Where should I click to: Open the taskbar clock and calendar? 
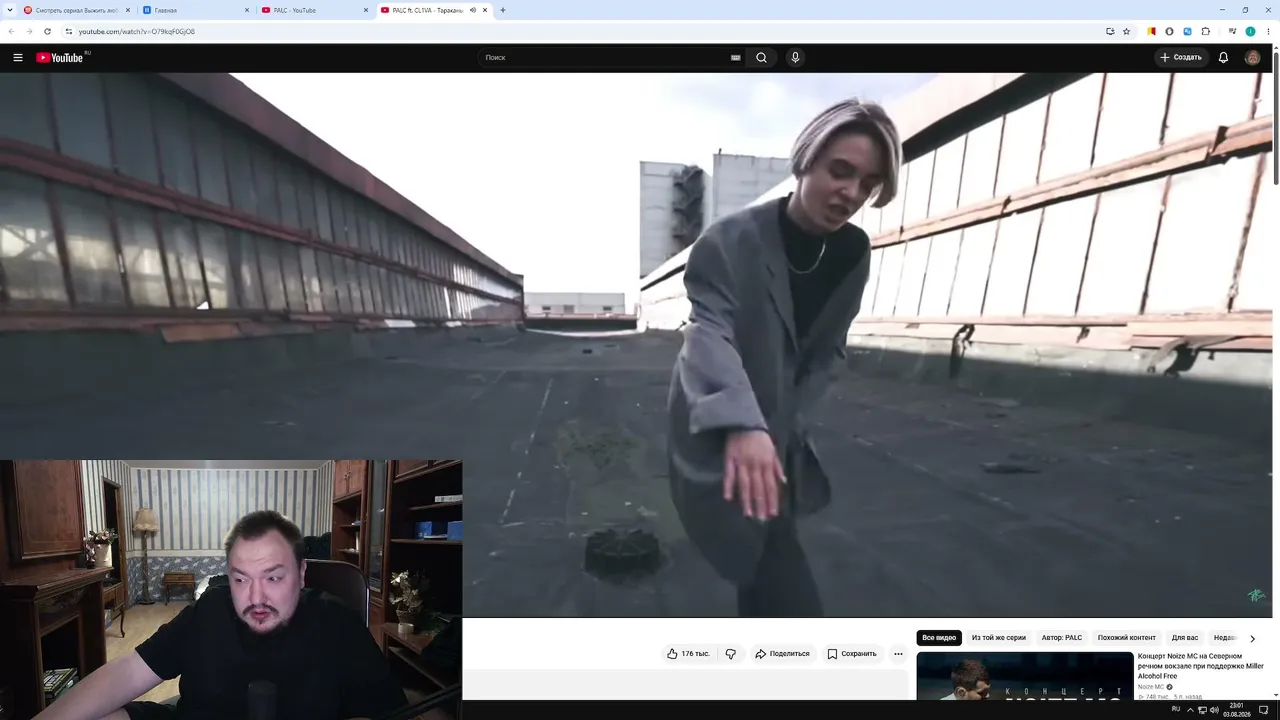point(1237,710)
